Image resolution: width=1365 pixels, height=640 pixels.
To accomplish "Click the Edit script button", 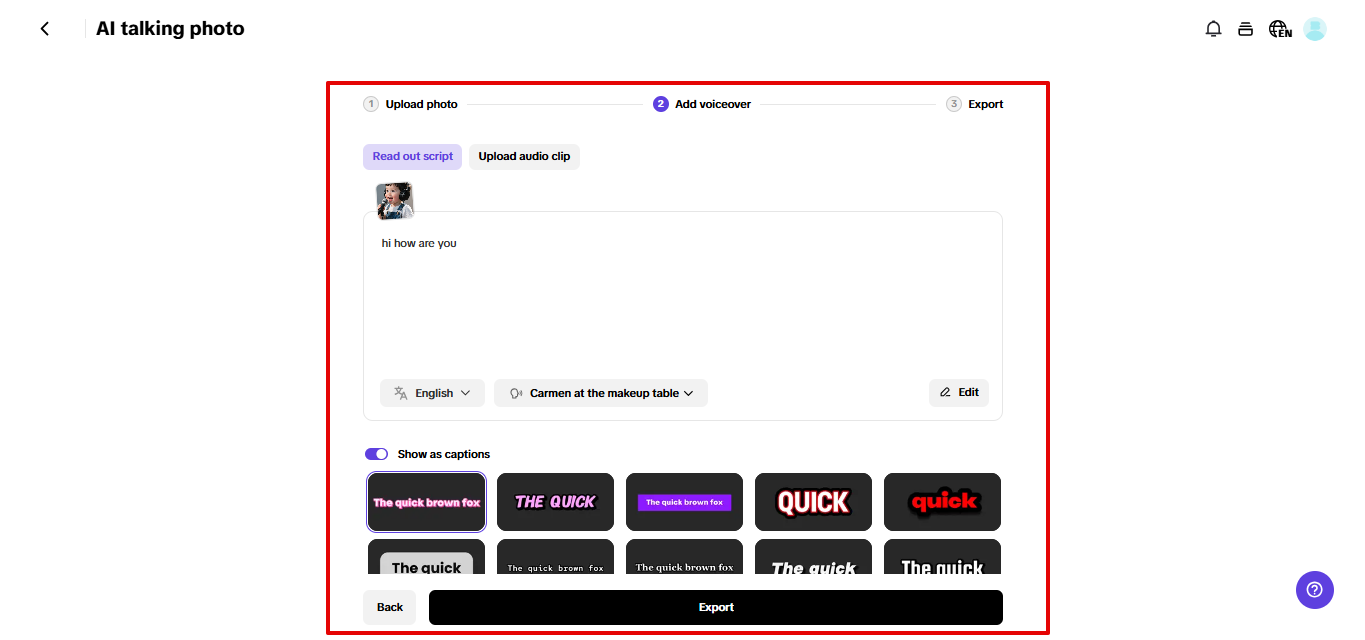I will tap(959, 392).
